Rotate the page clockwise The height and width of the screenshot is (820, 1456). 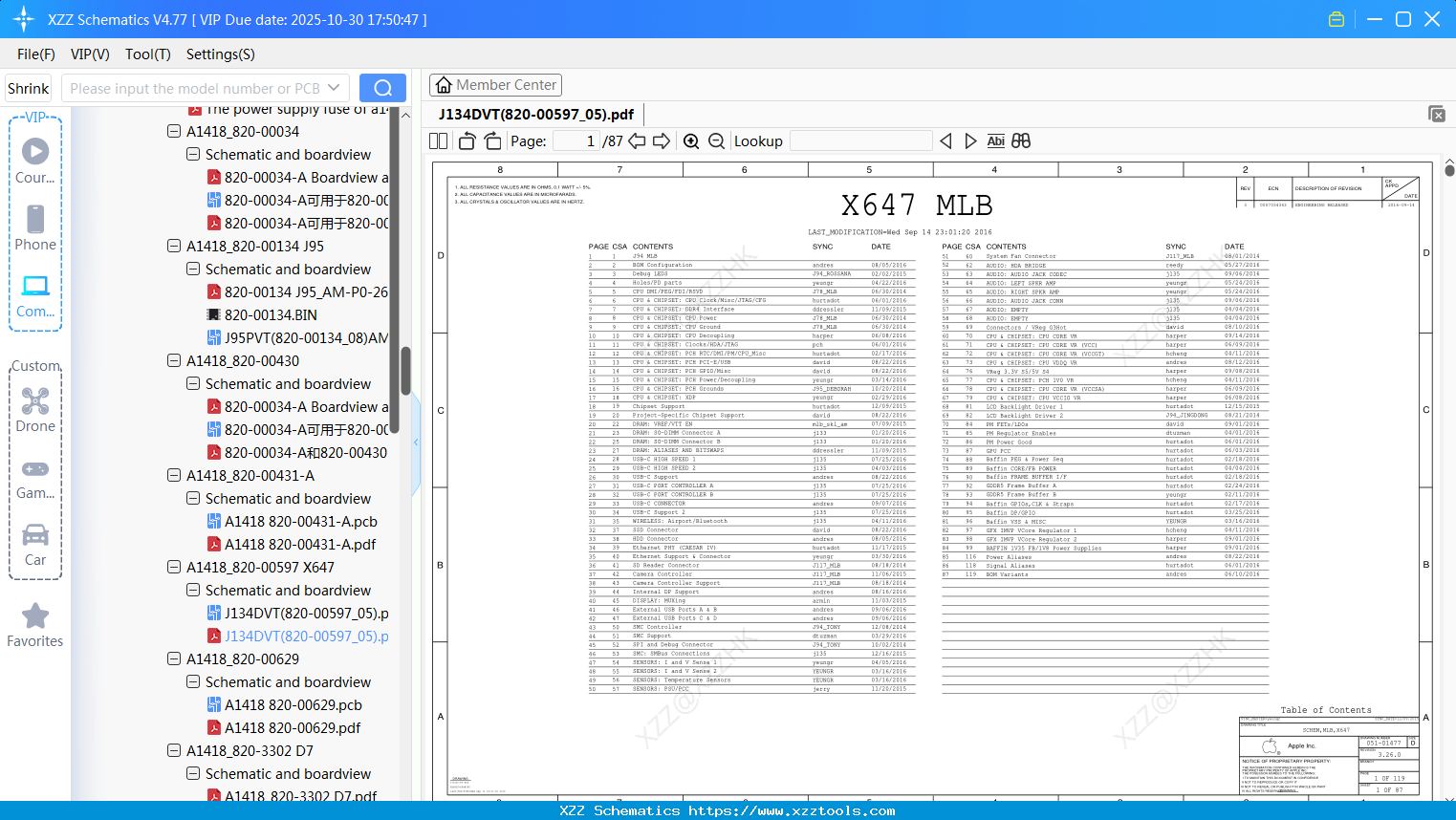click(x=492, y=141)
